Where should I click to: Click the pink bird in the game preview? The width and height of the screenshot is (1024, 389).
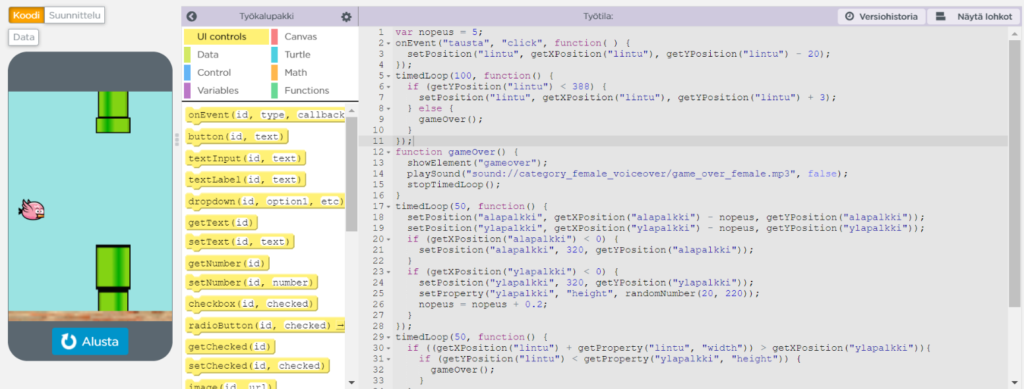[32, 210]
